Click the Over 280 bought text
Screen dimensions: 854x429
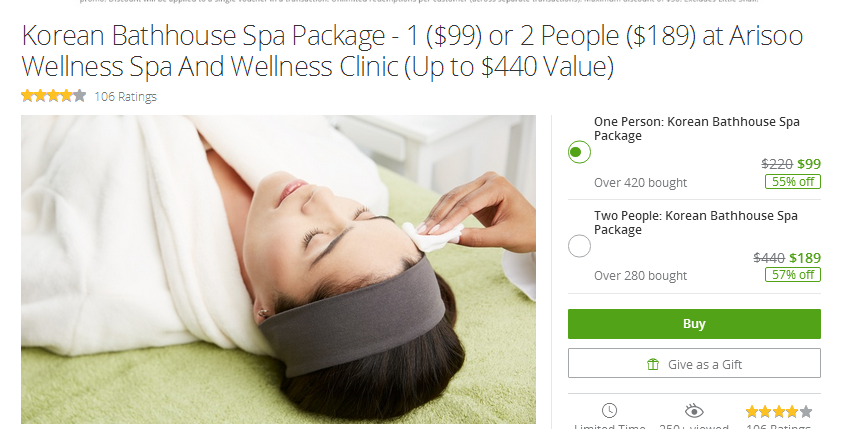tap(640, 275)
